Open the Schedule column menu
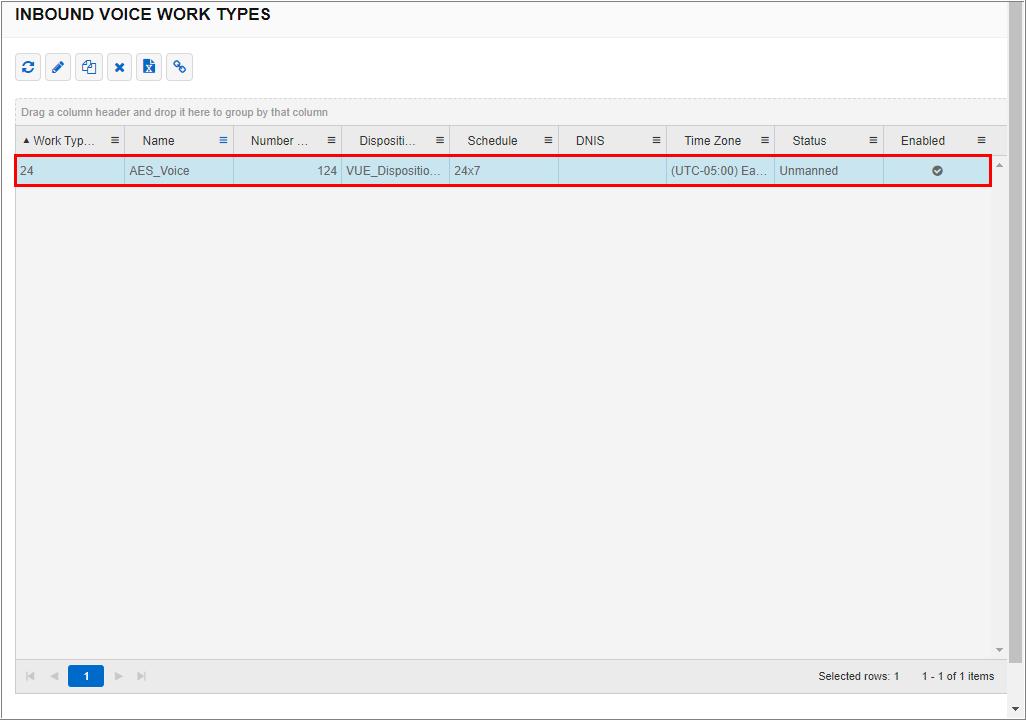1026x720 pixels. coord(548,140)
